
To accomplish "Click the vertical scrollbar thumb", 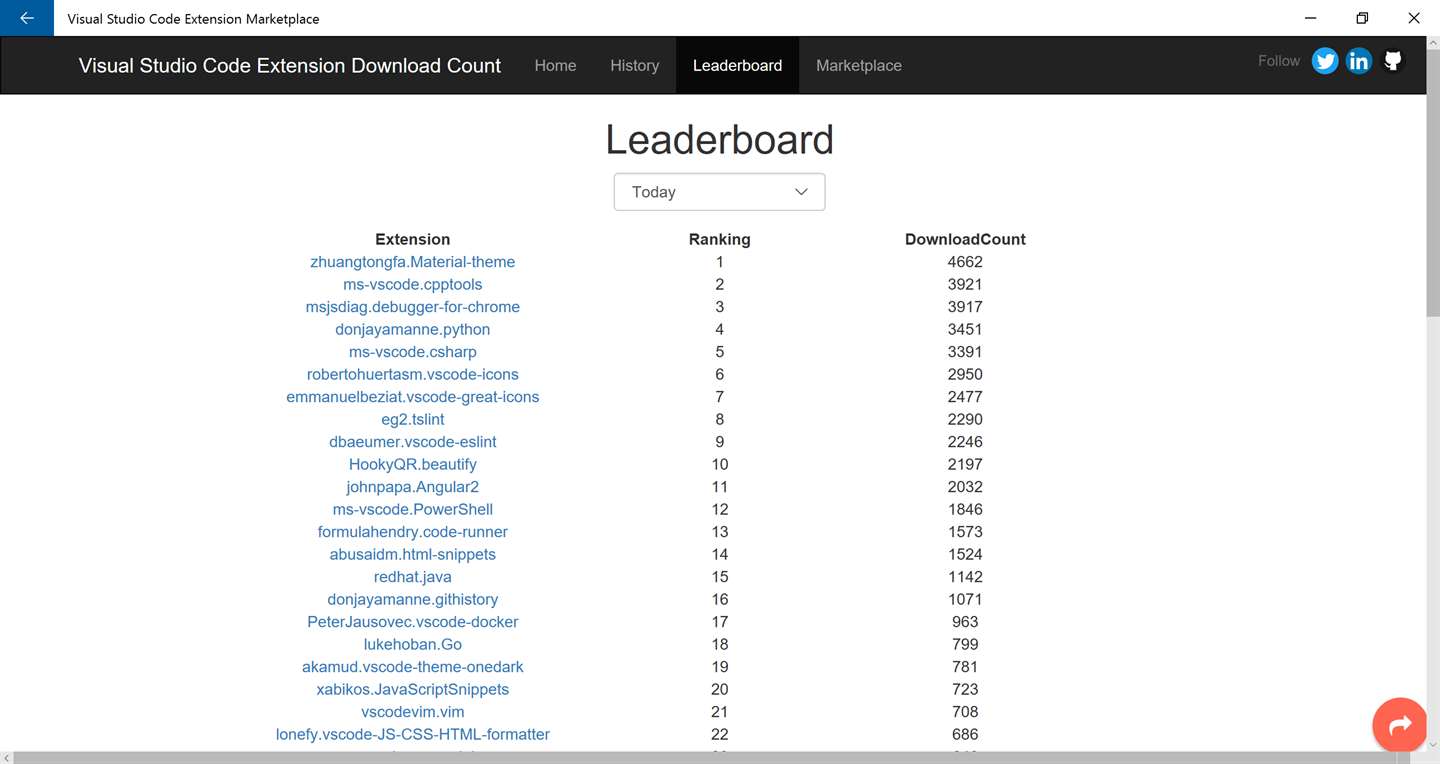I will click(1433, 183).
